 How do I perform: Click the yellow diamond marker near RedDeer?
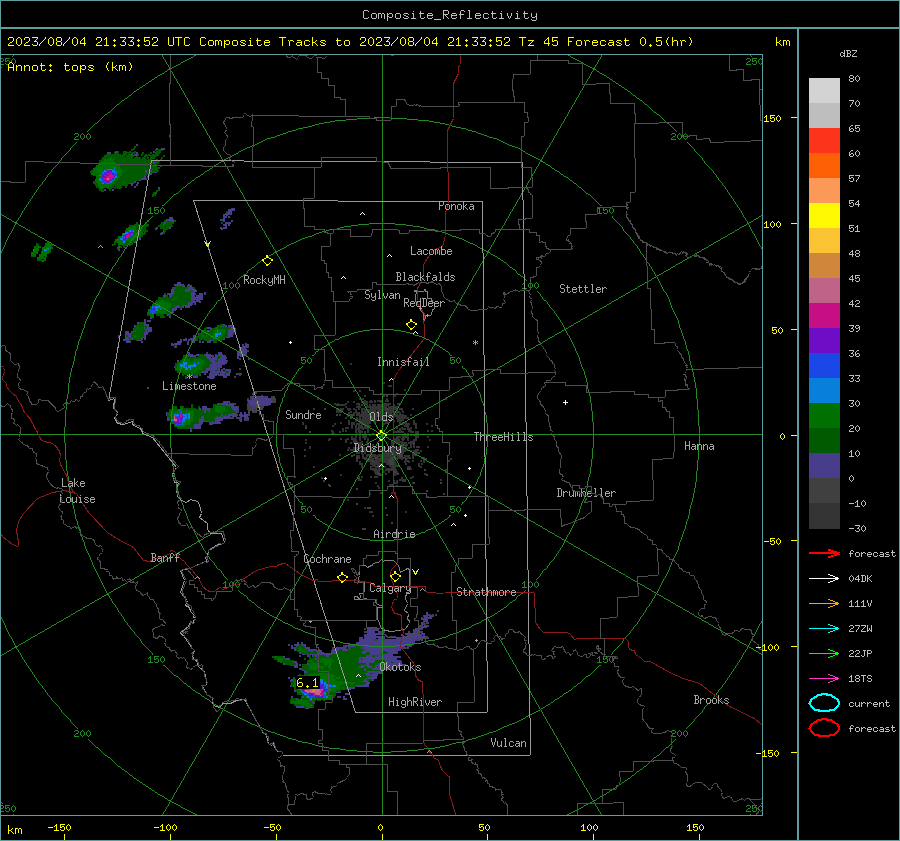coord(411,325)
